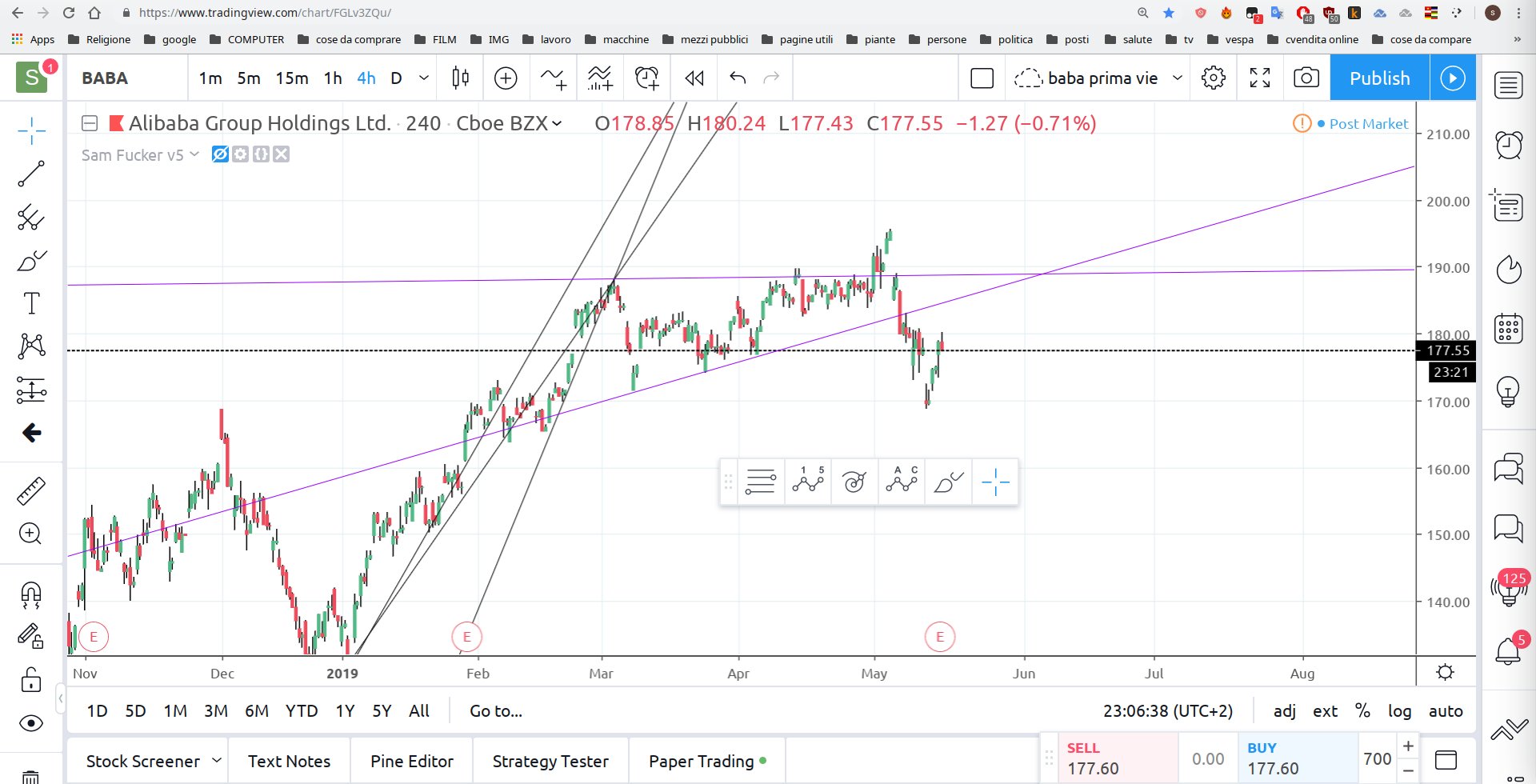Open the data window panel
1536x784 pixels.
[1509, 206]
